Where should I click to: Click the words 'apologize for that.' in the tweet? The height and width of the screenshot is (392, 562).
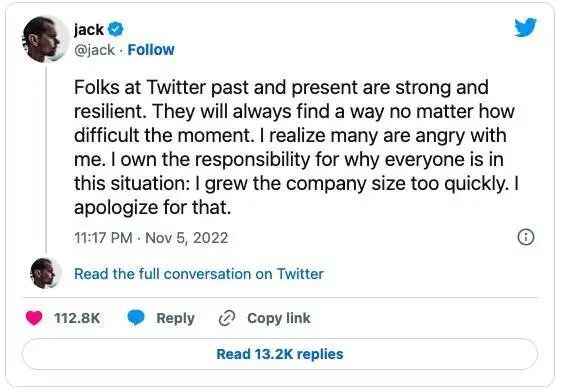pyautogui.click(x=152, y=208)
